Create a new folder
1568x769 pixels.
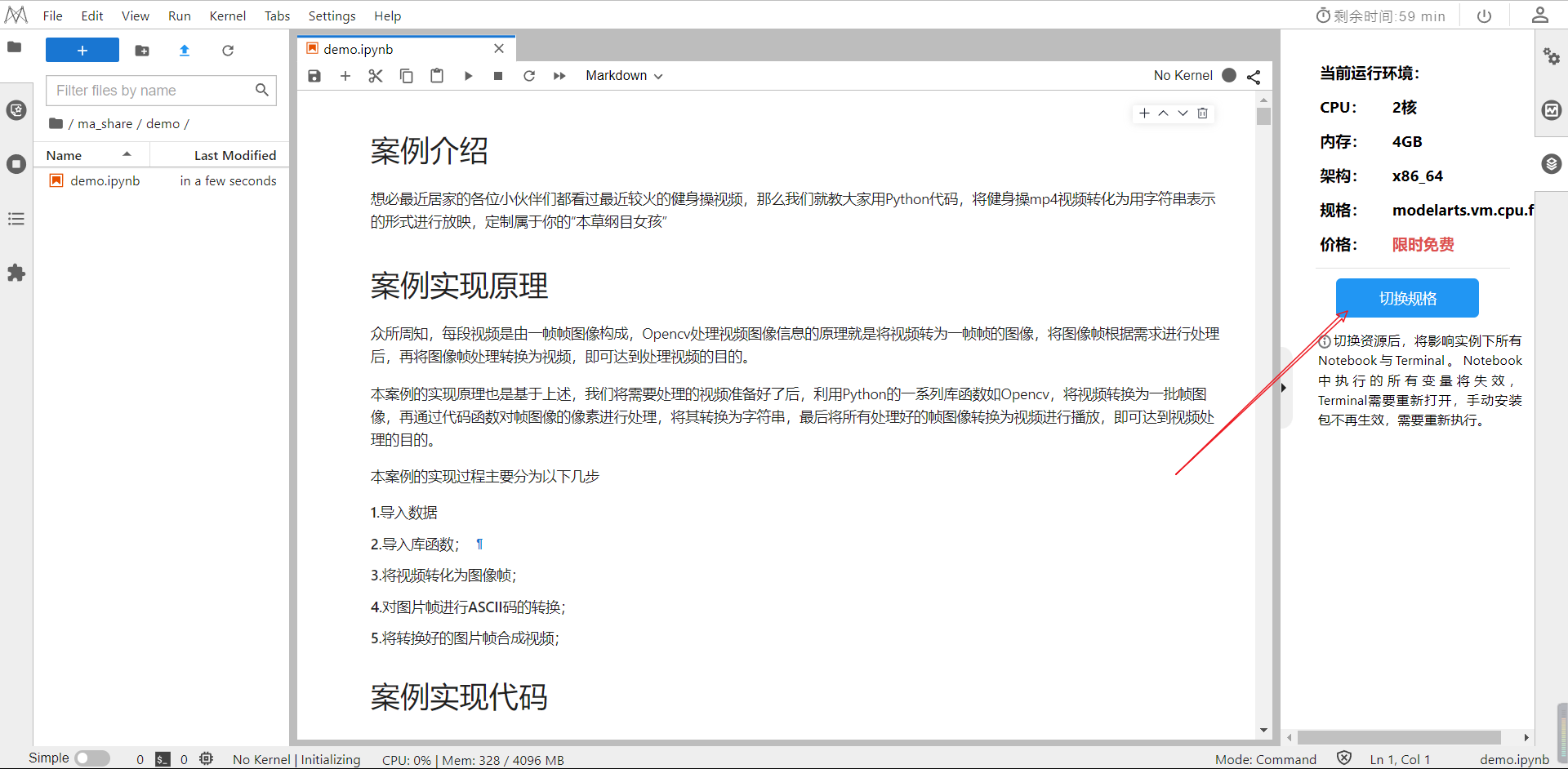point(142,51)
